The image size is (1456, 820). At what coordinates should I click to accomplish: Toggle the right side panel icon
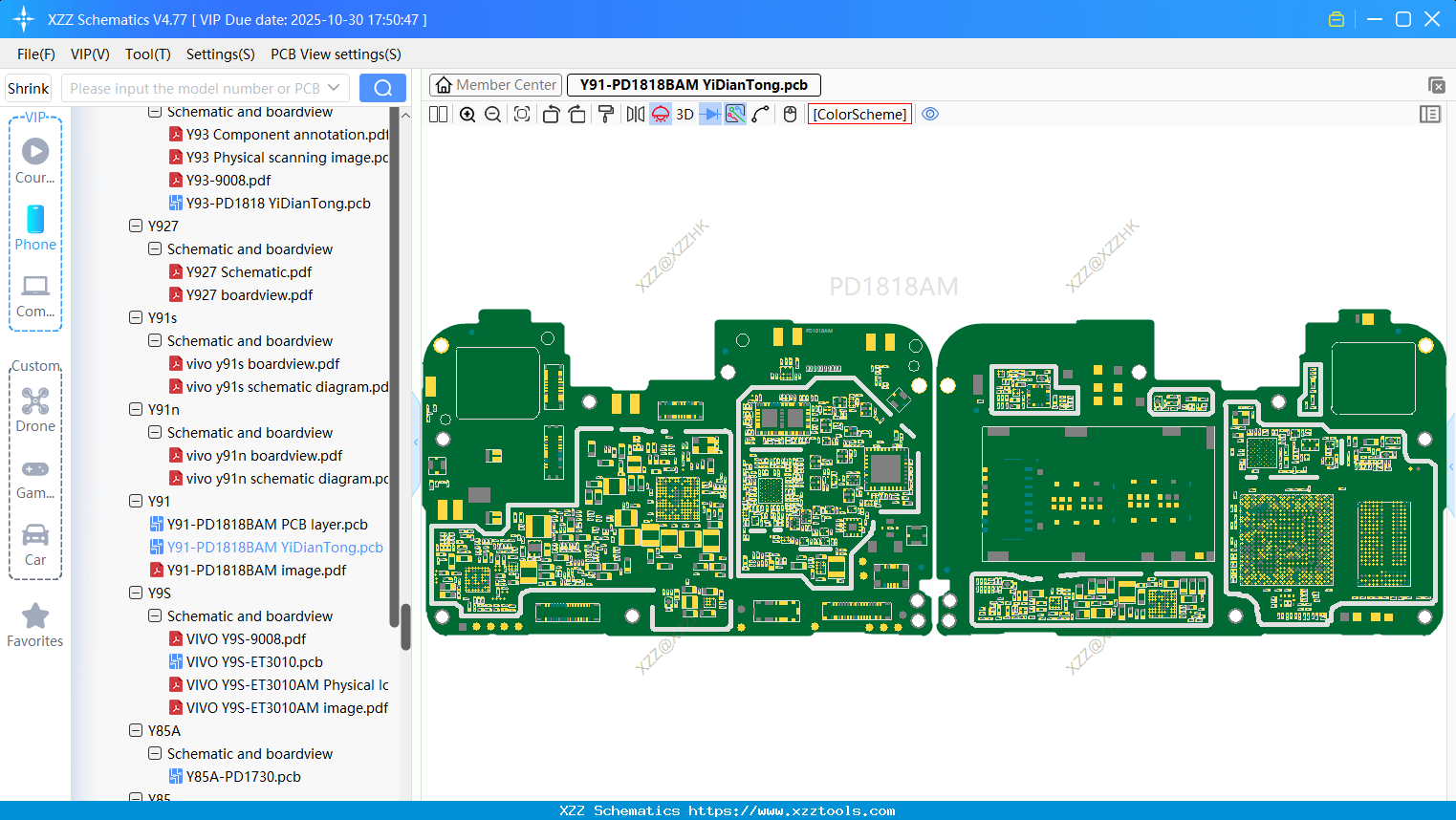[x=1430, y=114]
